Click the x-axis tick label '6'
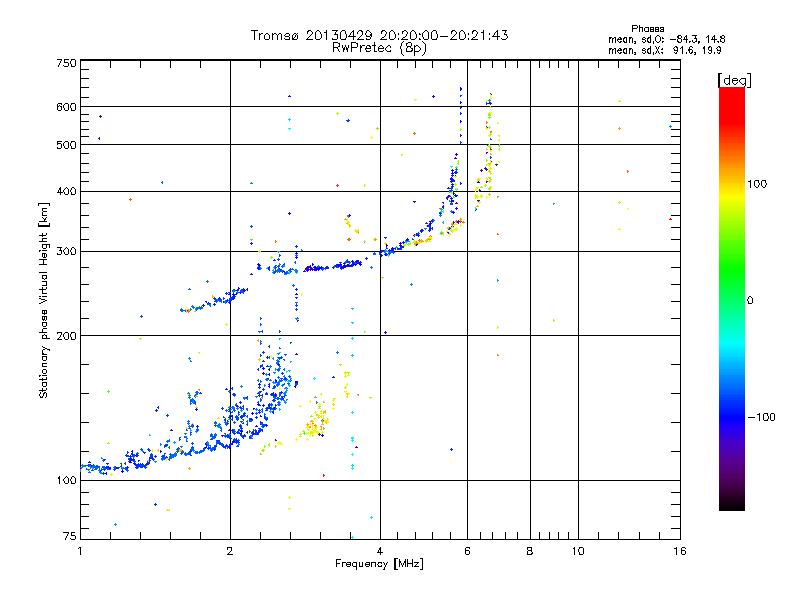 (467, 551)
